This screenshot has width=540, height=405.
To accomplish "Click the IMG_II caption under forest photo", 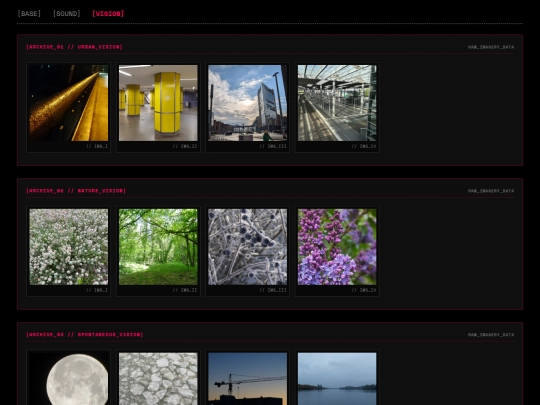I will click(185, 290).
